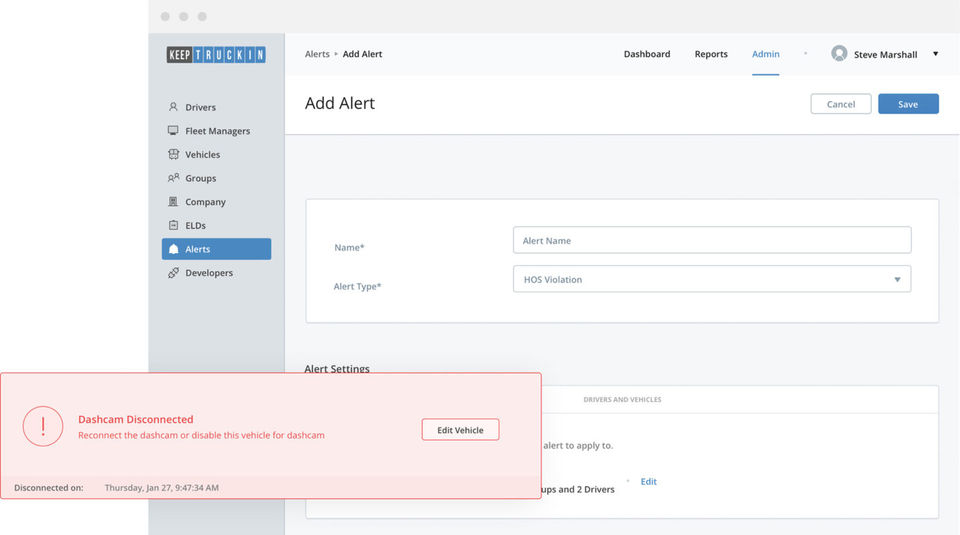The image size is (960, 535).
Task: Open Fleet Managers in sidebar
Action: tap(216, 130)
